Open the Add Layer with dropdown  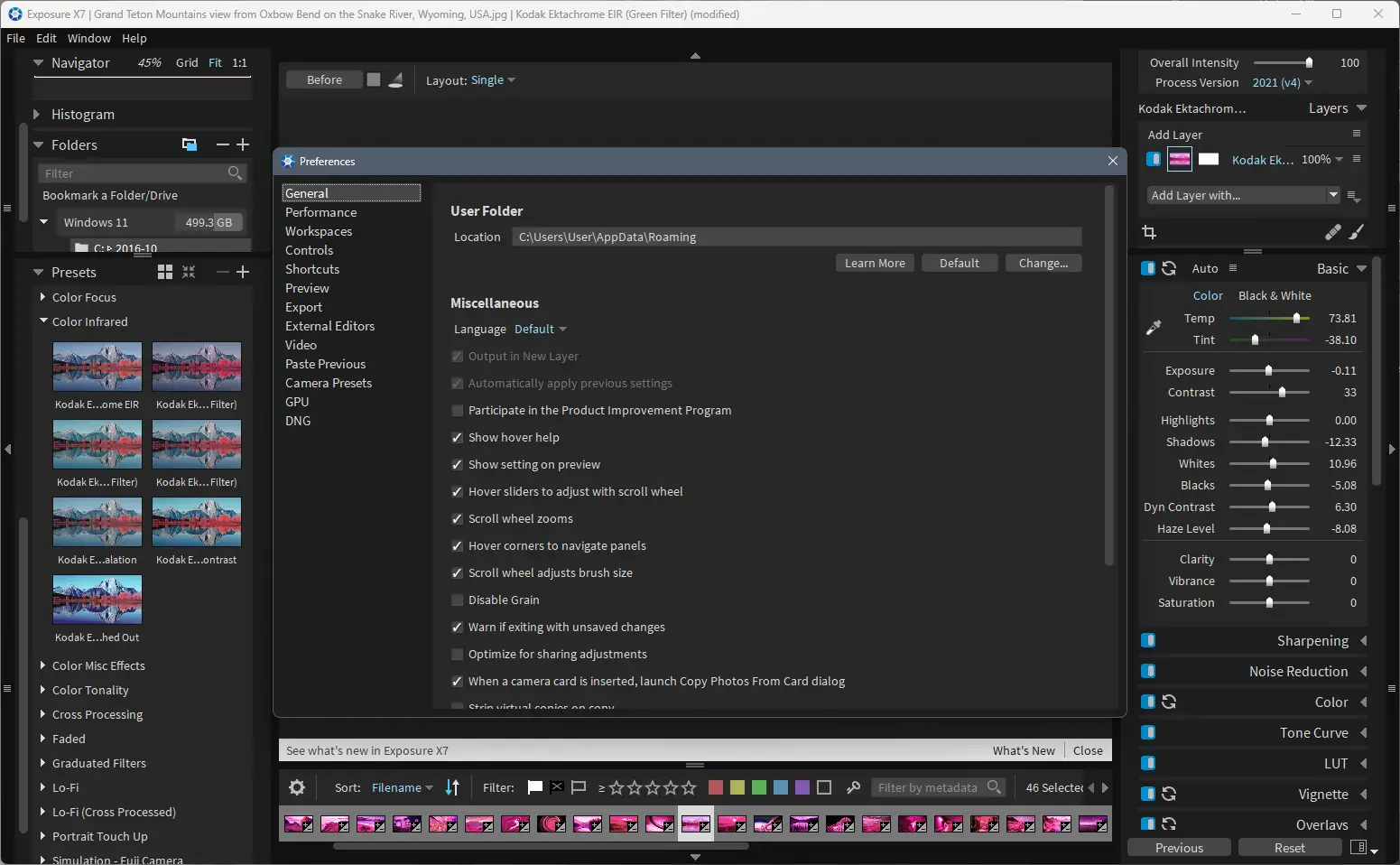point(1244,195)
